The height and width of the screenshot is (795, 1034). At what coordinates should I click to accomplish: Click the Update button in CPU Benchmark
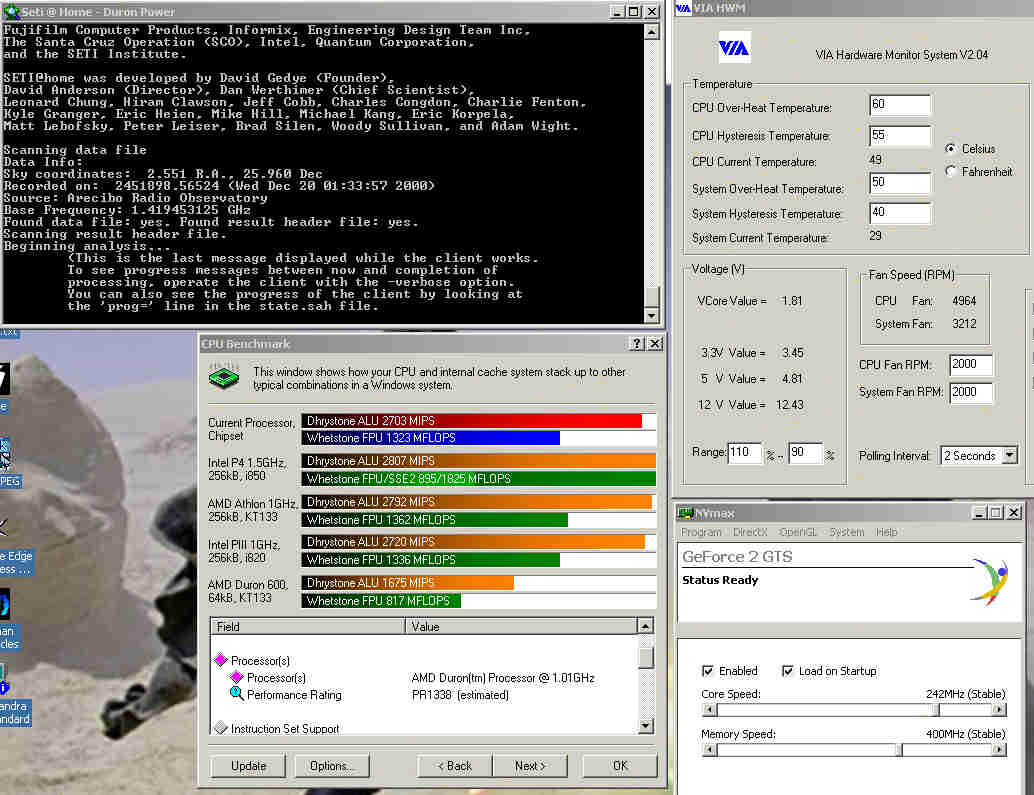click(x=249, y=766)
